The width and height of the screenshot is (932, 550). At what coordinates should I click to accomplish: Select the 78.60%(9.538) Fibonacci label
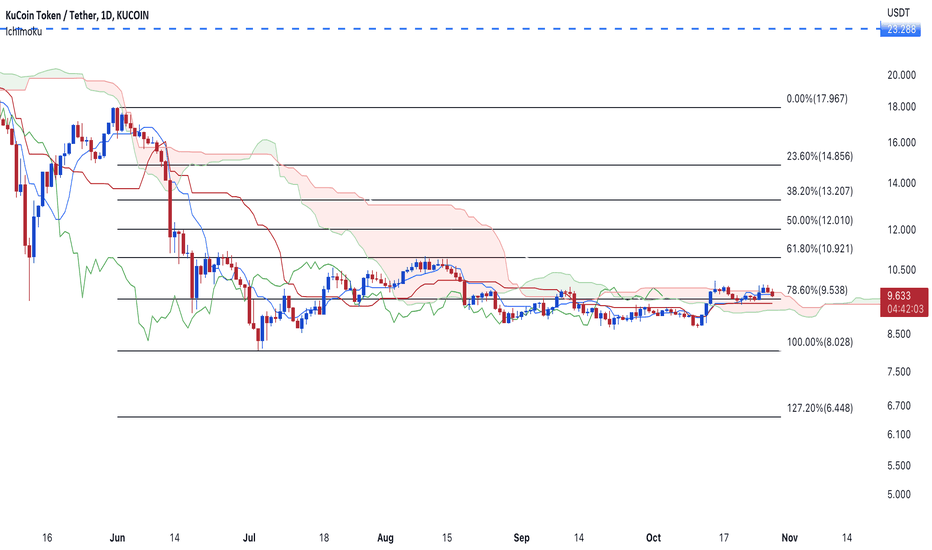click(x=817, y=290)
